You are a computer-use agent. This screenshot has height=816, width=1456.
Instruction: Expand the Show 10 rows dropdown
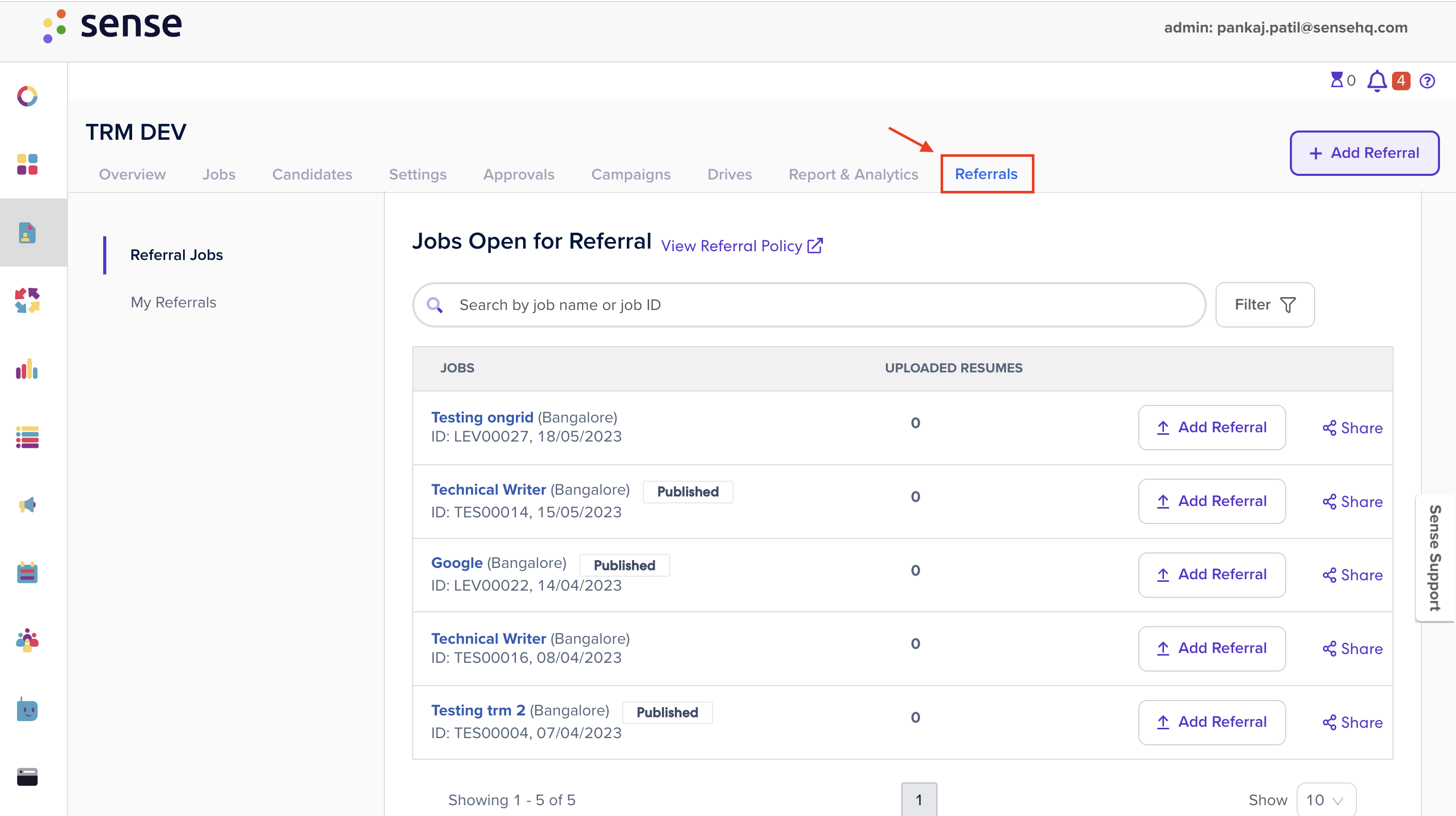tap(1326, 800)
